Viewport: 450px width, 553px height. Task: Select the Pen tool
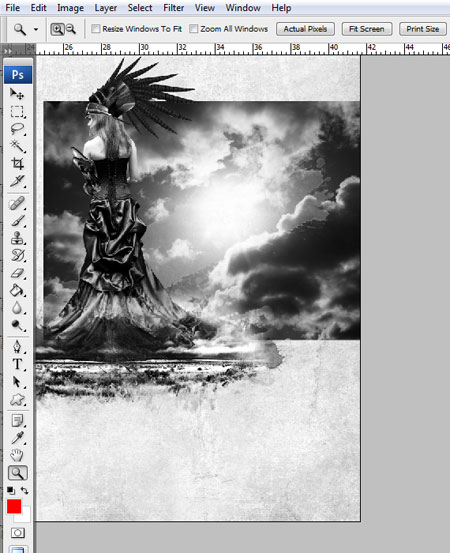[x=17, y=347]
